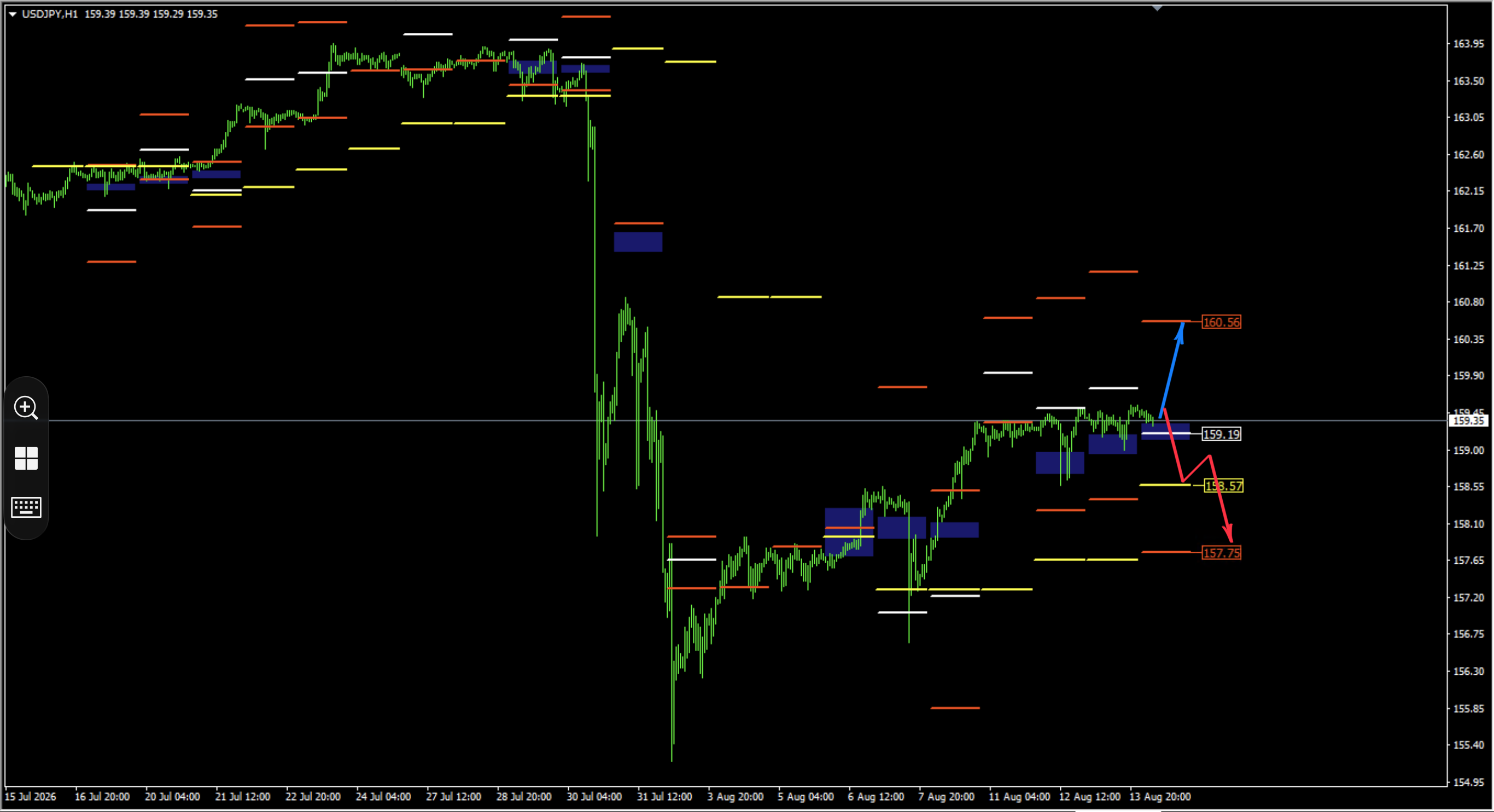Click the 162.15 price axis value

pyautogui.click(x=1468, y=191)
